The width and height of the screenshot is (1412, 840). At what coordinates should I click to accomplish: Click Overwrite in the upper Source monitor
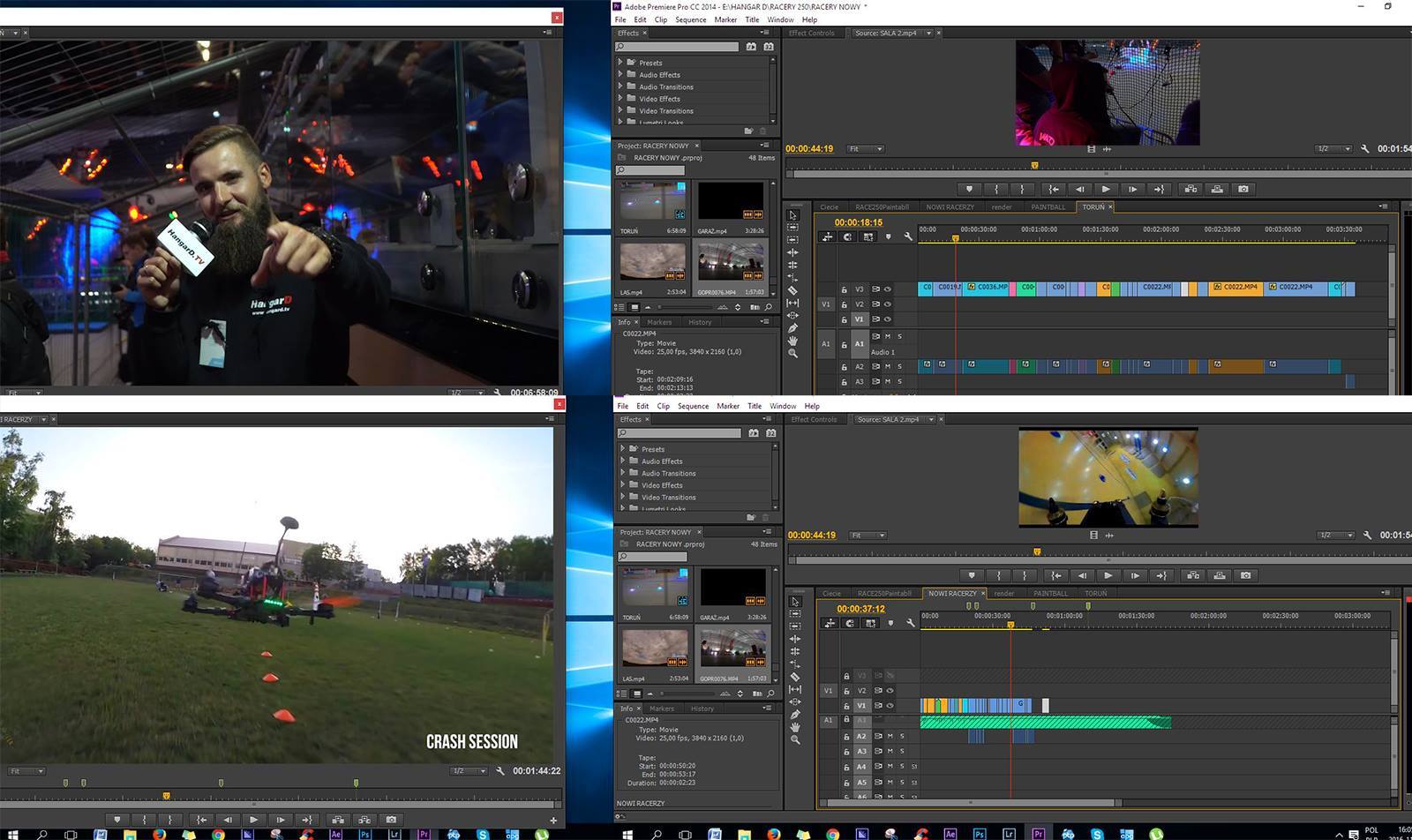[x=1217, y=189]
